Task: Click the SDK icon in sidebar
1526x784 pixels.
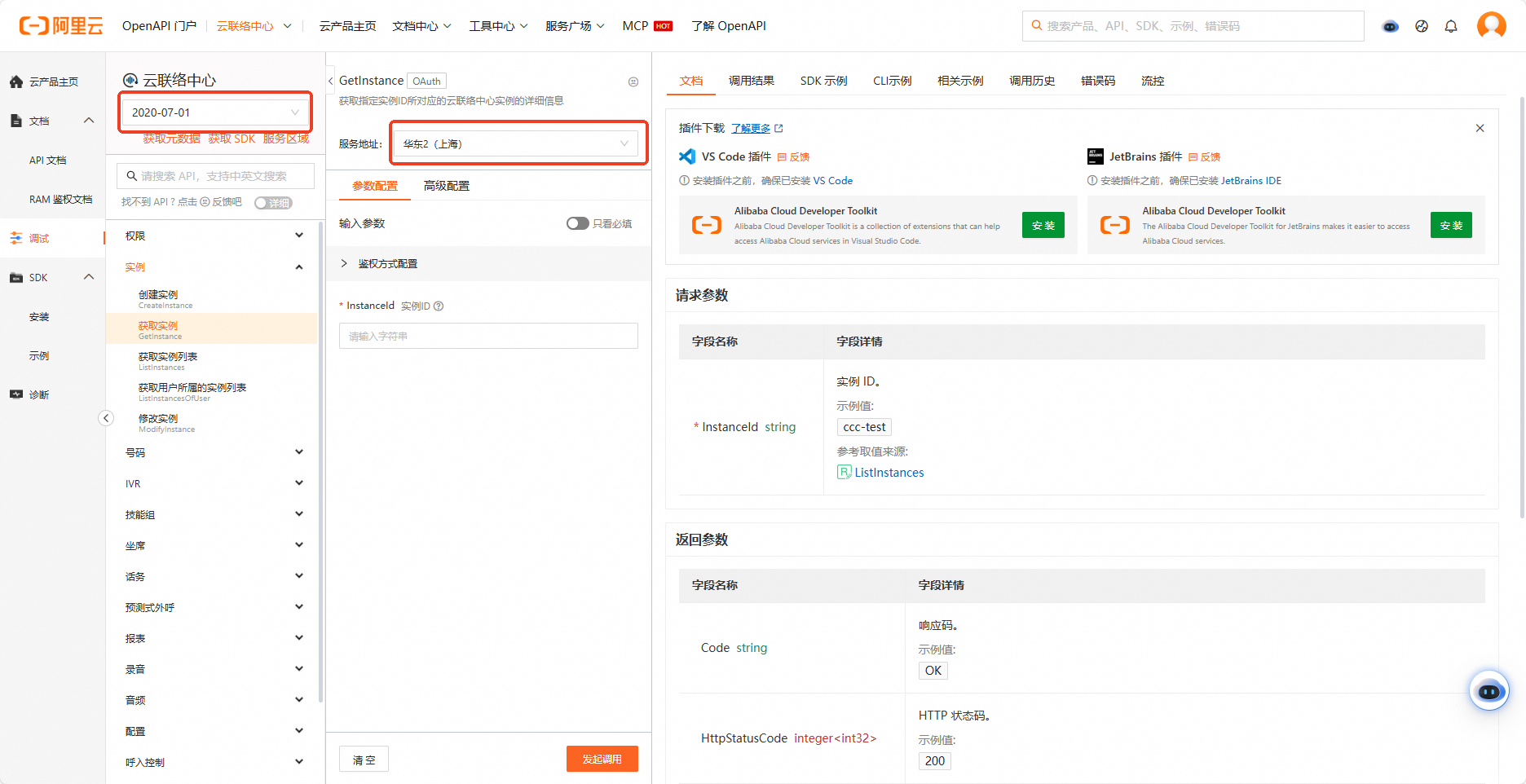Action: (16, 277)
